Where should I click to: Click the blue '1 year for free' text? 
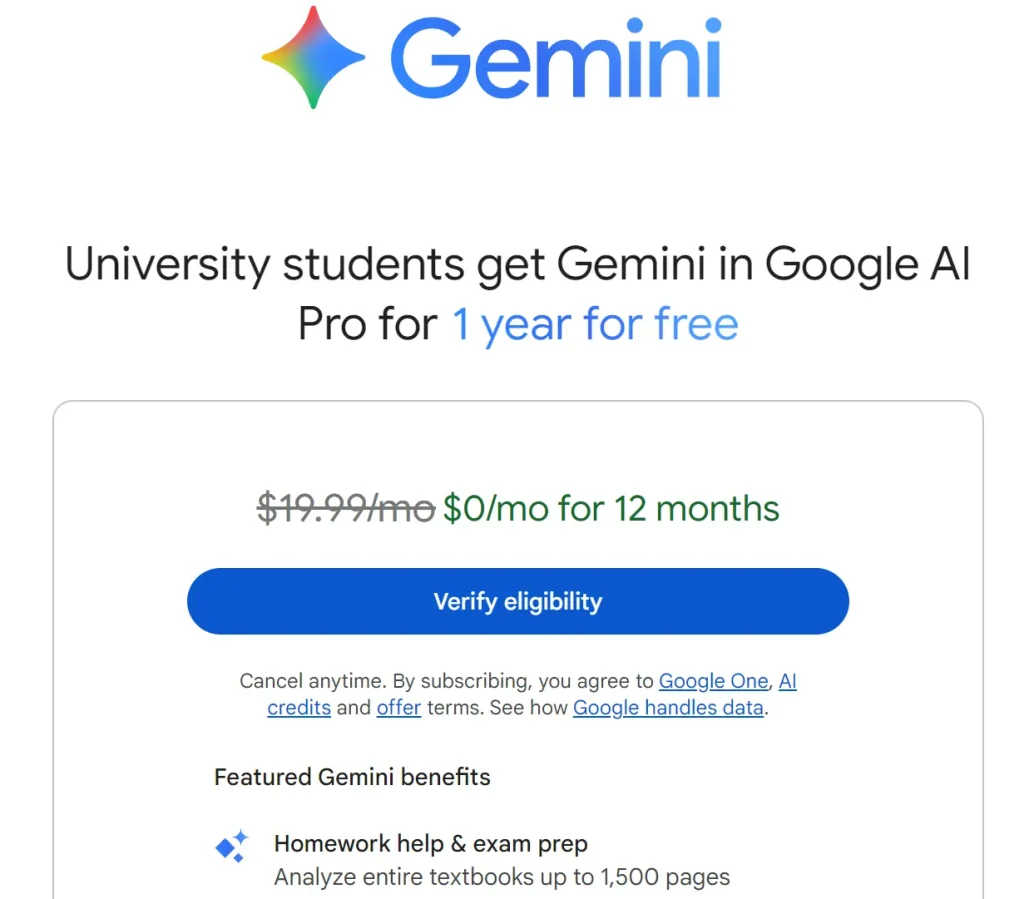point(595,325)
